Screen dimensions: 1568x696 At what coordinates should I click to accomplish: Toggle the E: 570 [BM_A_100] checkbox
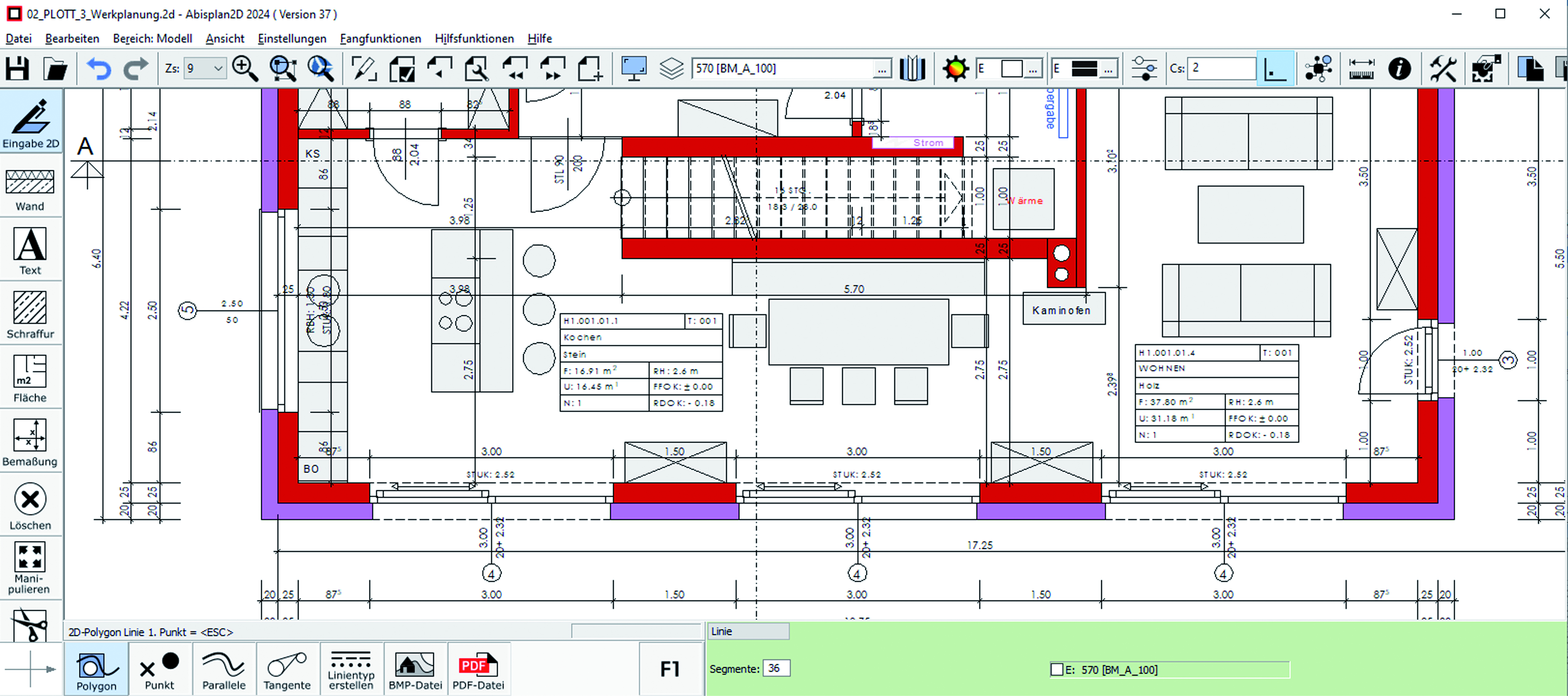point(1057,669)
